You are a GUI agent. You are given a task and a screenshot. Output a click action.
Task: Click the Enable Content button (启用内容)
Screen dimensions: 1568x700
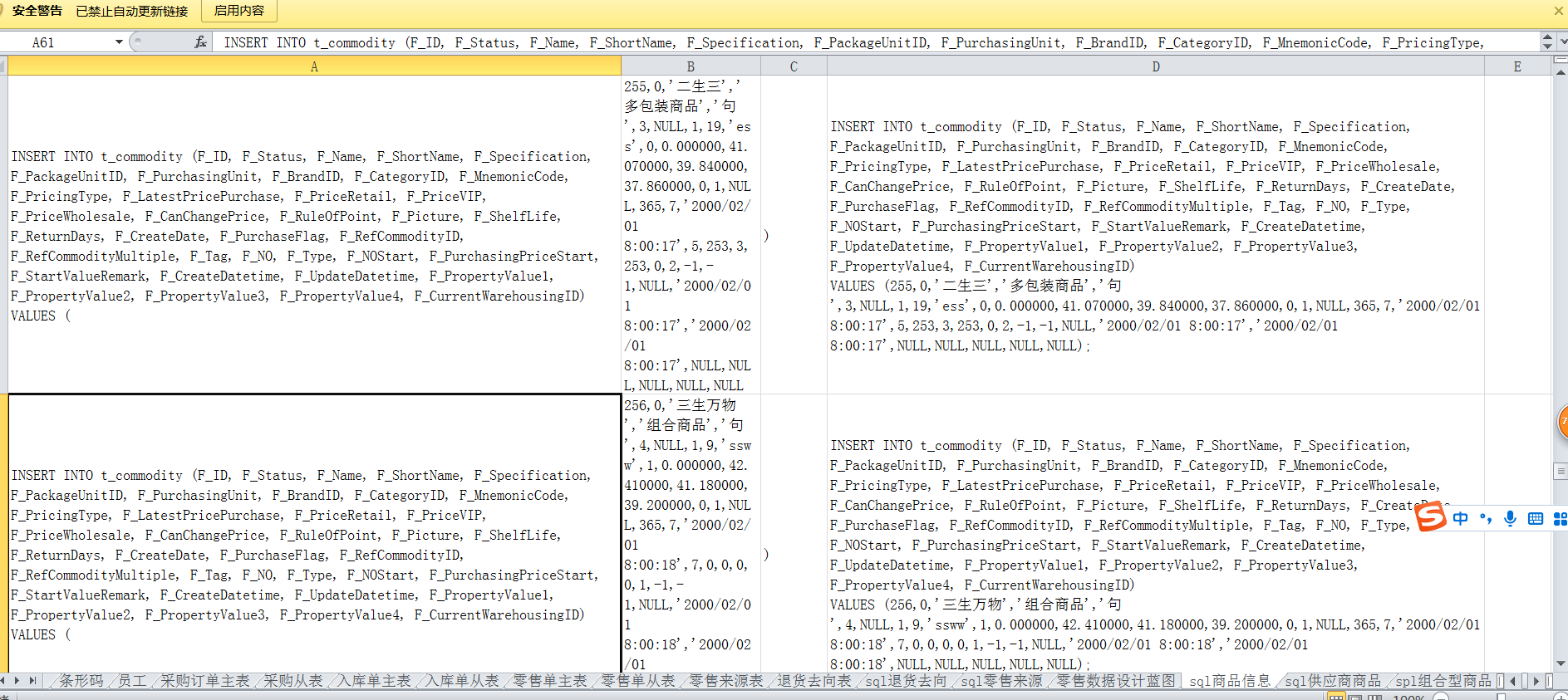[239, 11]
